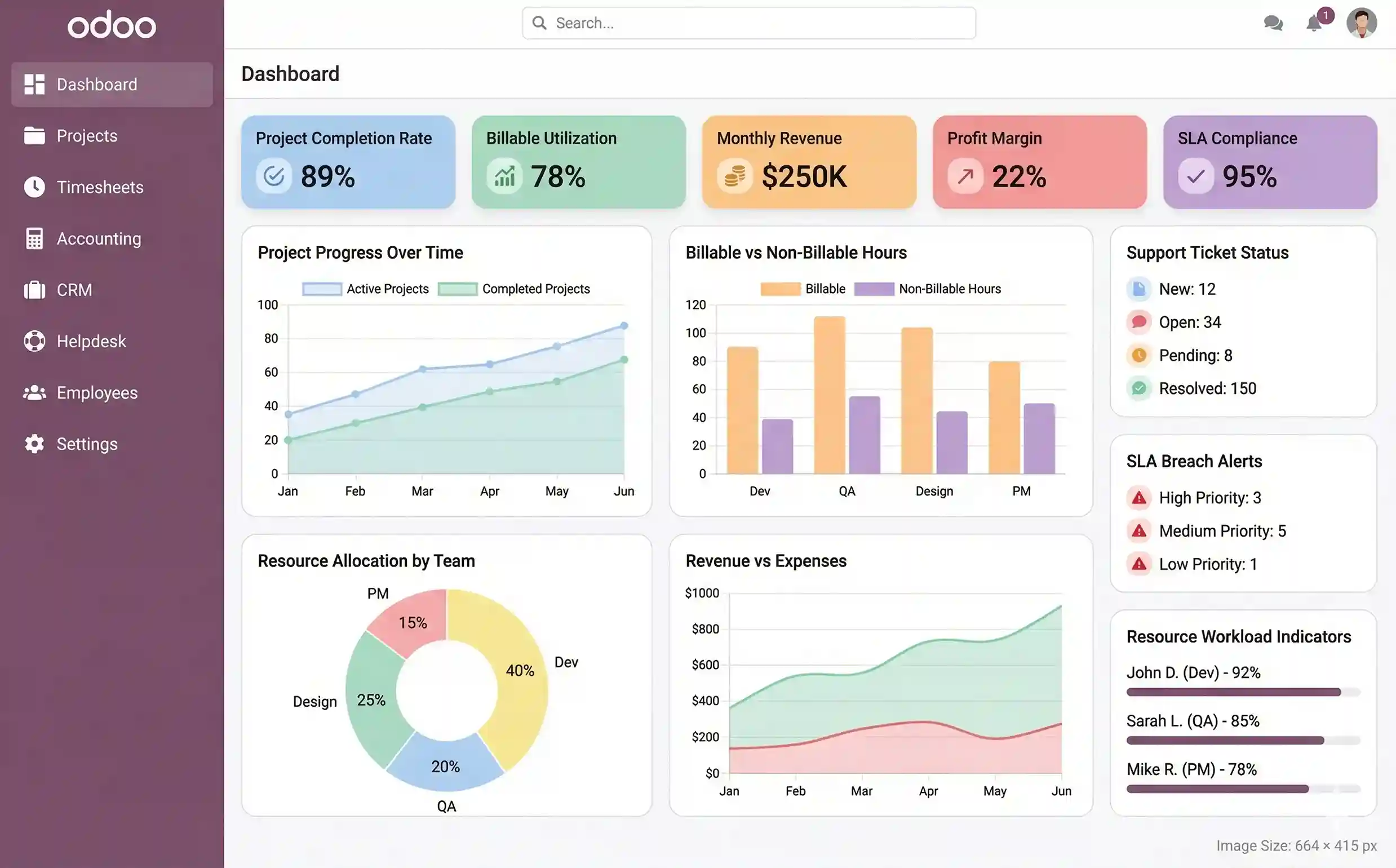Screen dimensions: 1396x868
Task: Select Dashboard in the sidebar
Action: coord(96,84)
